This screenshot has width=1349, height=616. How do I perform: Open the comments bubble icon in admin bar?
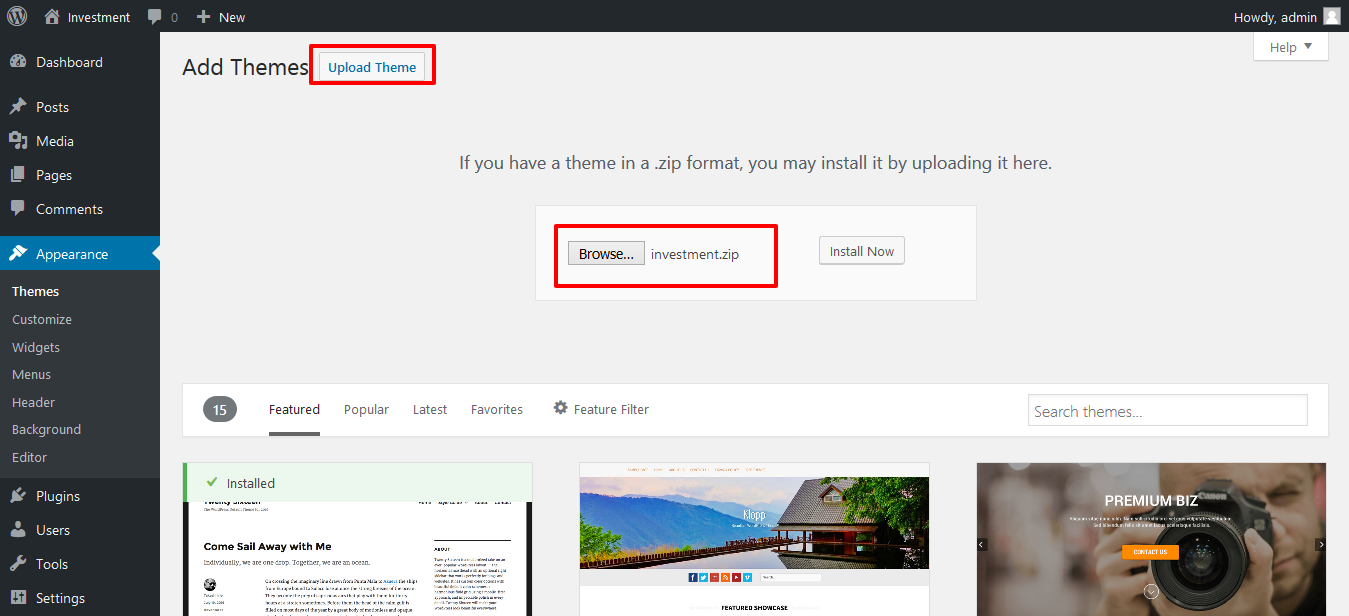click(x=155, y=17)
